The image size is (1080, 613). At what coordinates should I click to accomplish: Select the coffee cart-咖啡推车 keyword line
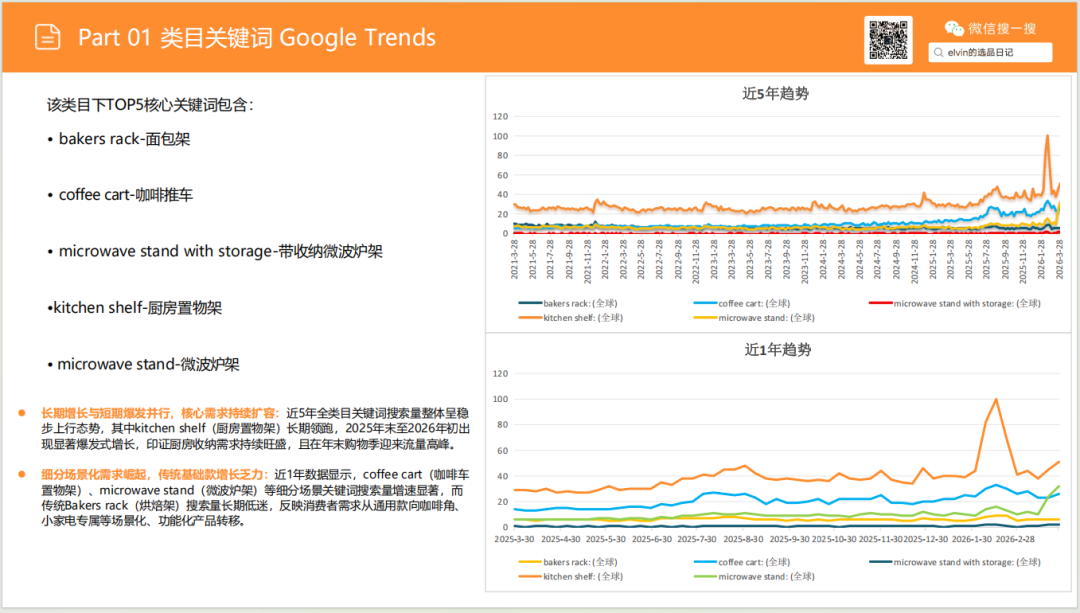(124, 194)
